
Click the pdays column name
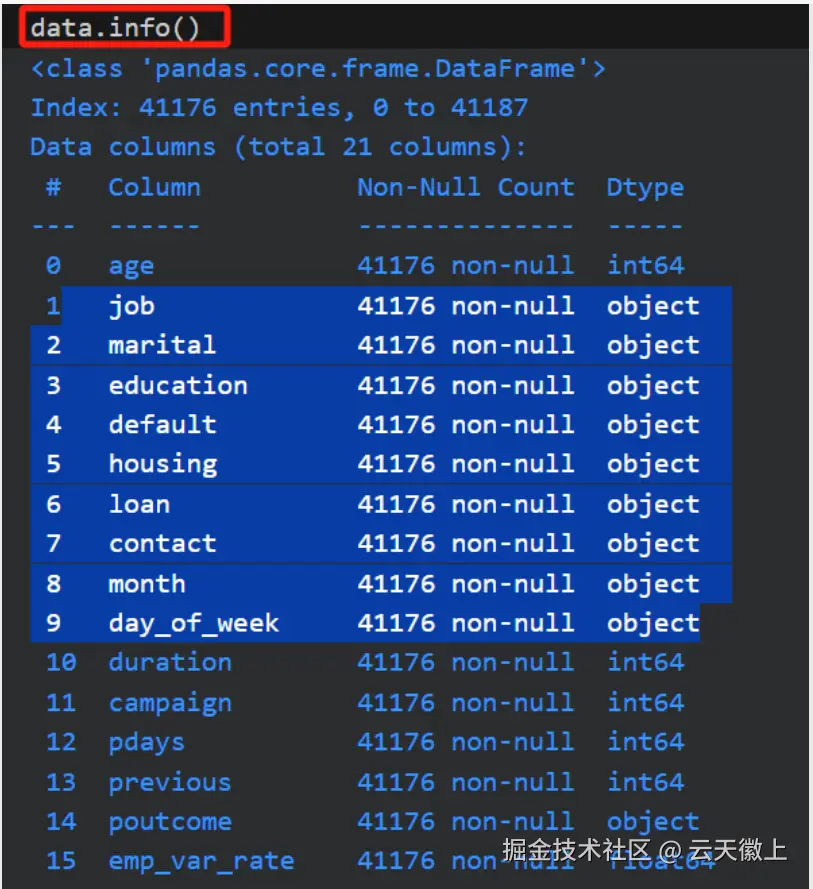click(146, 742)
